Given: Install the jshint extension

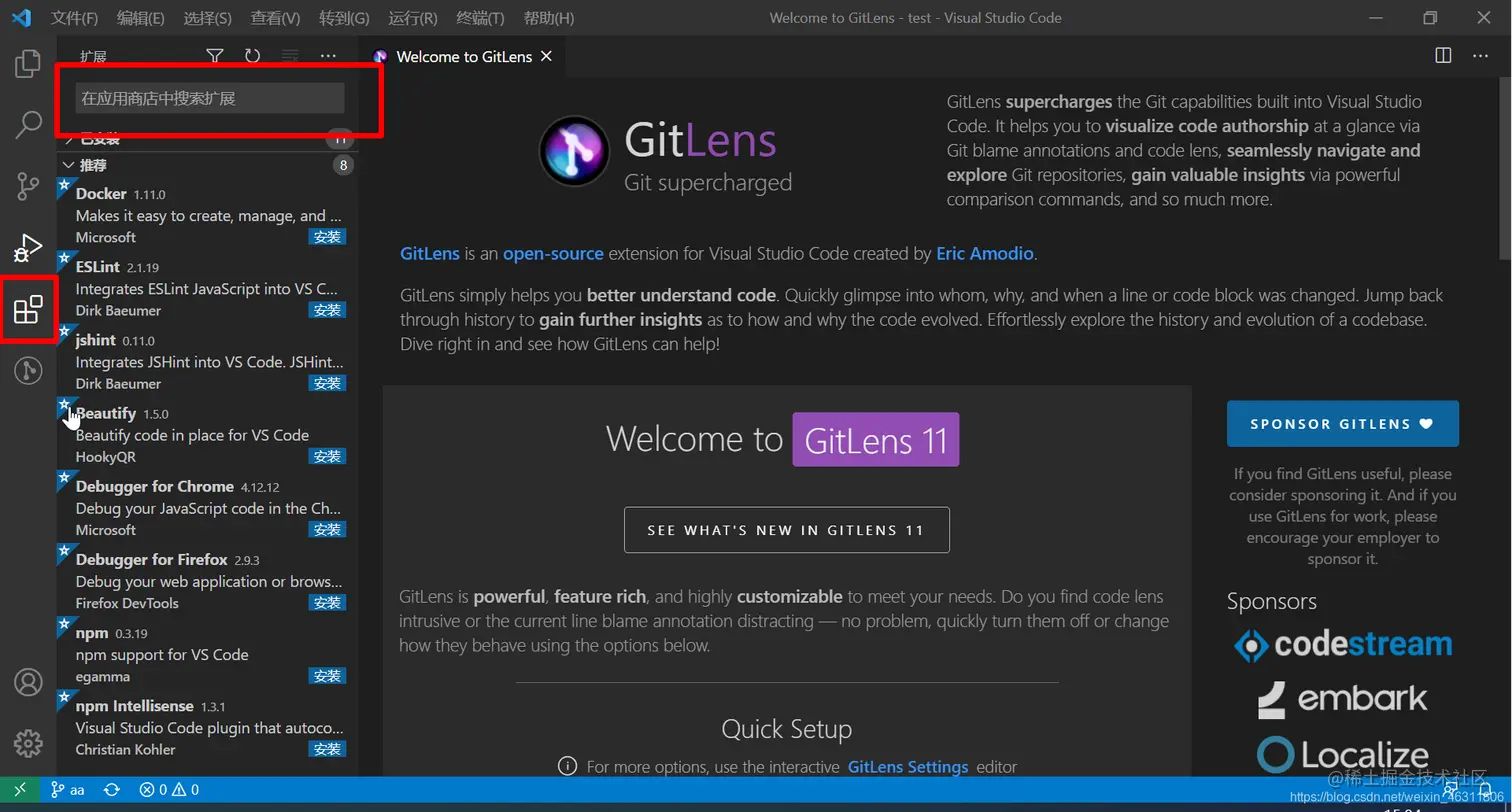Looking at the screenshot, I should click(x=327, y=383).
